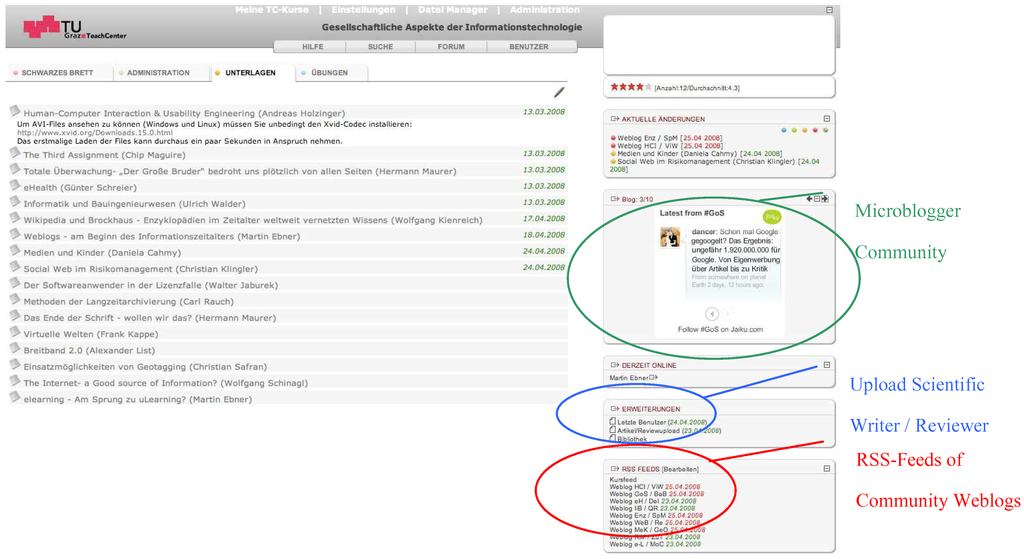This screenshot has width=1024, height=559.
Task: Collapse the top-right empty panel
Action: click(x=829, y=10)
